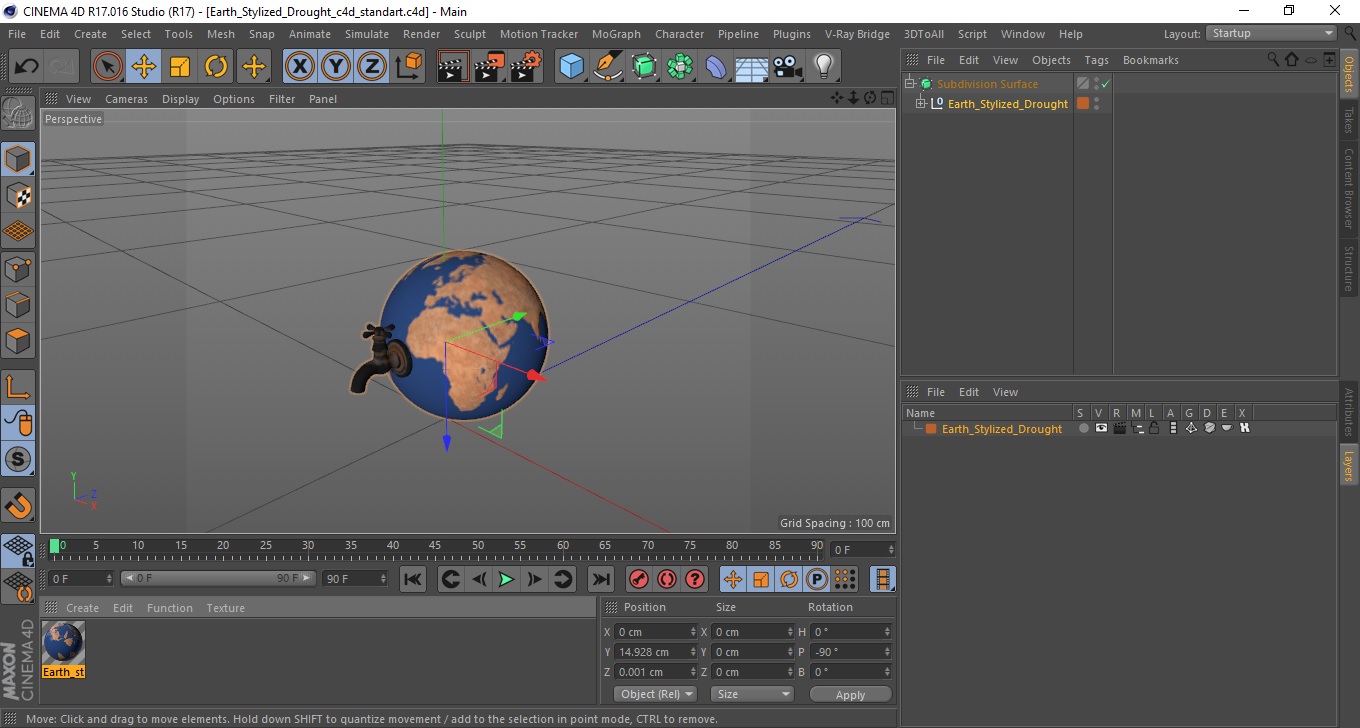Toggle layer visibility eye icon
The width and height of the screenshot is (1360, 728).
[1101, 428]
